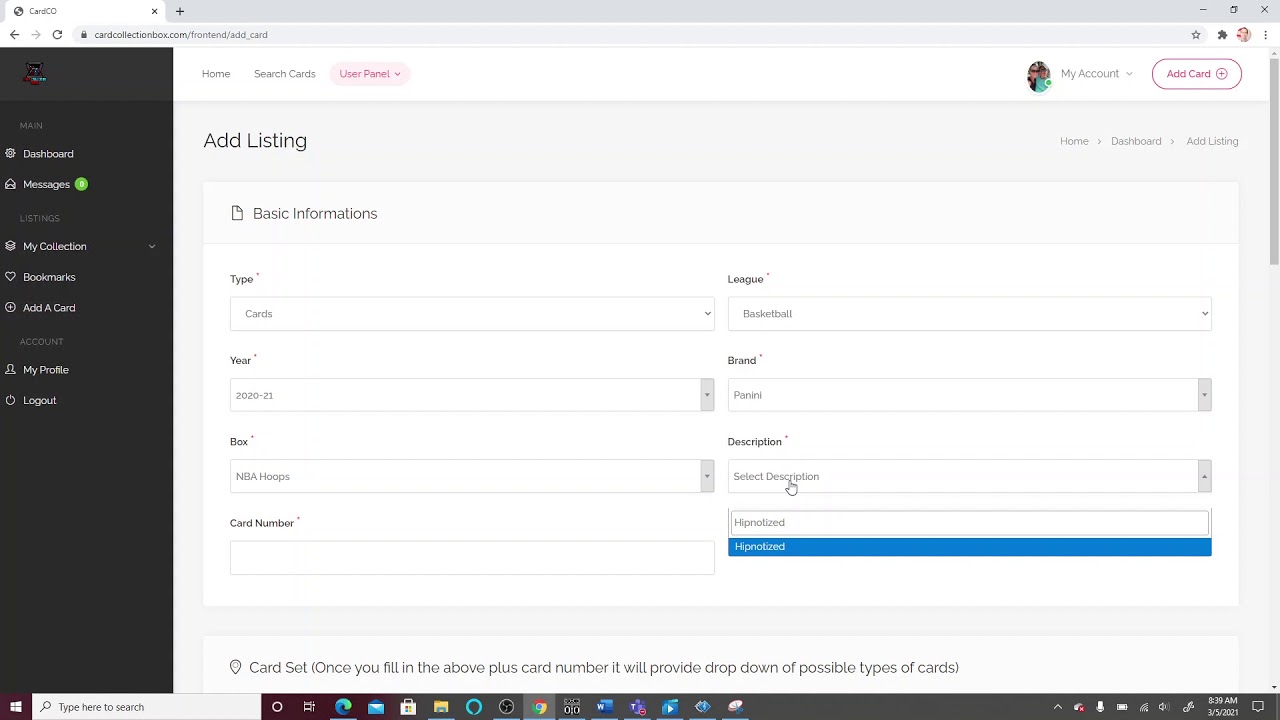Viewport: 1280px width, 720px height.
Task: Open Search Cards page
Action: click(x=284, y=74)
